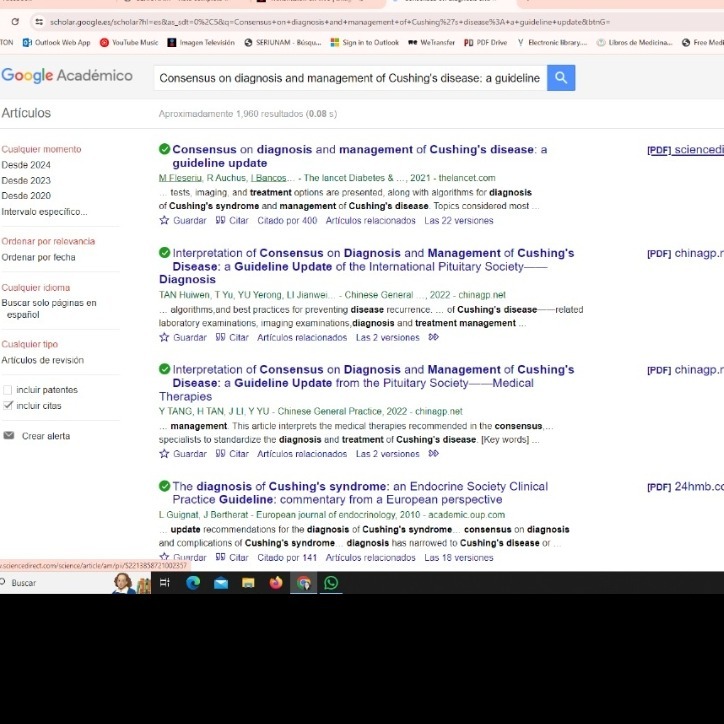The width and height of the screenshot is (724, 724).
Task: Click star Guardar icon for Medical Therapies result
Action: pyautogui.click(x=164, y=453)
